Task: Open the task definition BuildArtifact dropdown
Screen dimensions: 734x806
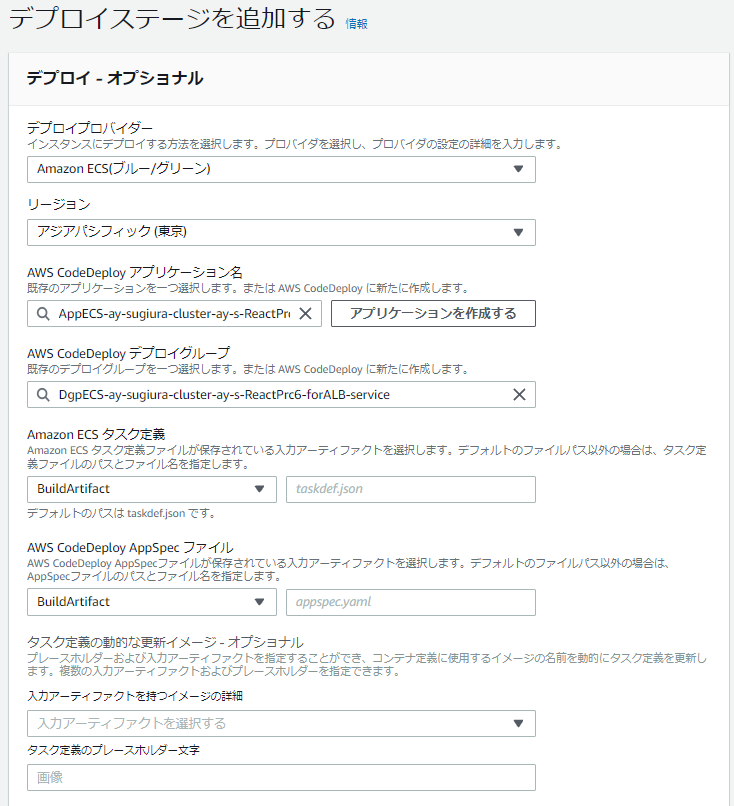Action: [x=152, y=489]
